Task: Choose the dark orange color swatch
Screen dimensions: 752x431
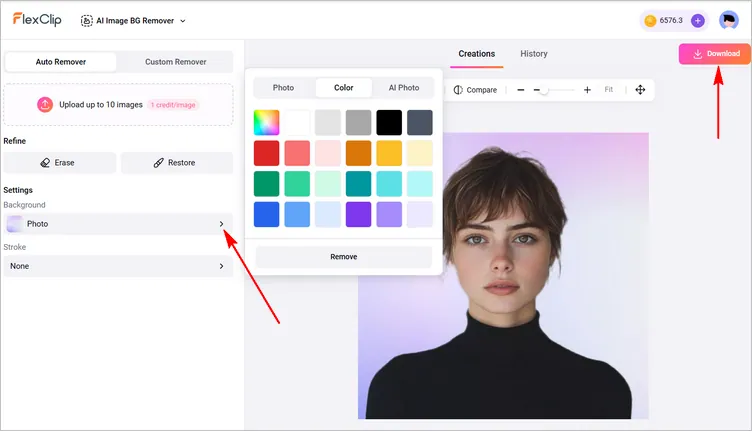Action: click(359, 153)
